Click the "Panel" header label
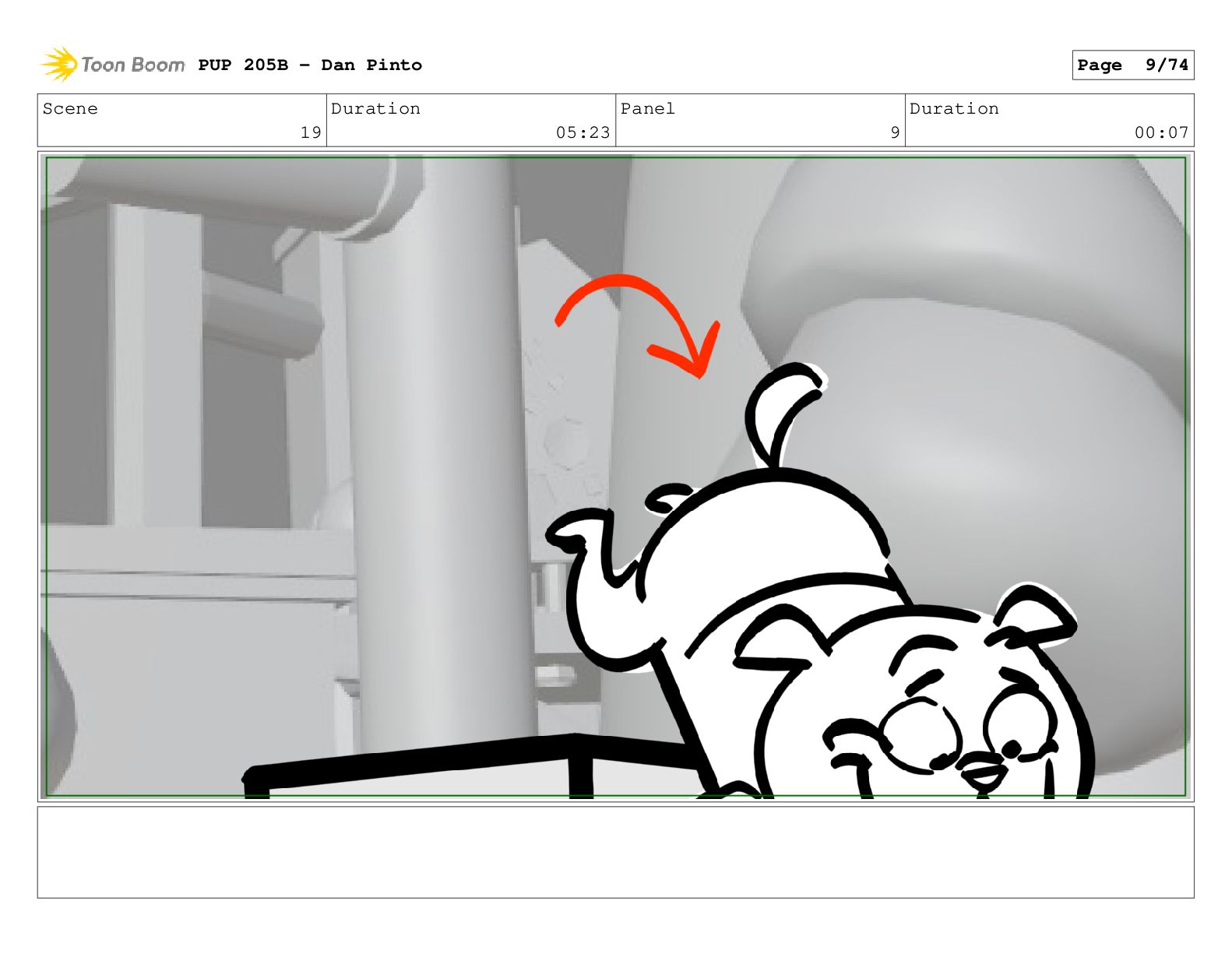 [647, 109]
